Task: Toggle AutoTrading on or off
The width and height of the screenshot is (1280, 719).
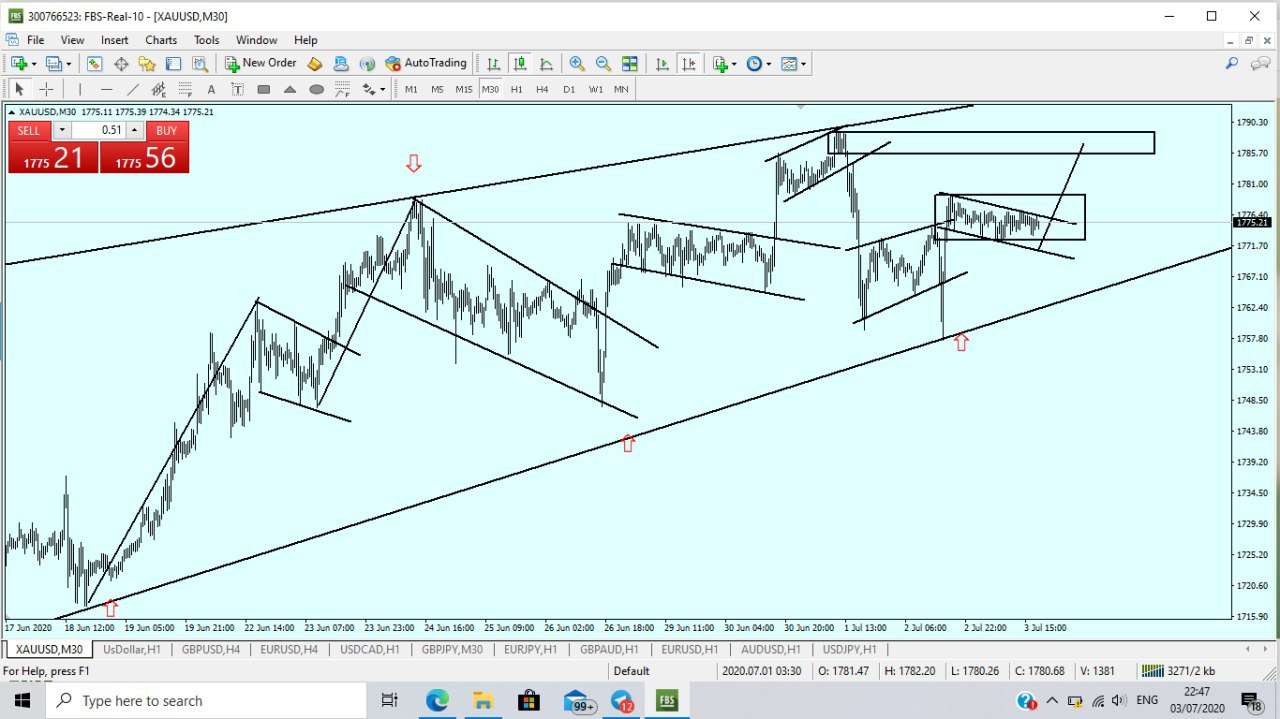Action: (x=426, y=64)
